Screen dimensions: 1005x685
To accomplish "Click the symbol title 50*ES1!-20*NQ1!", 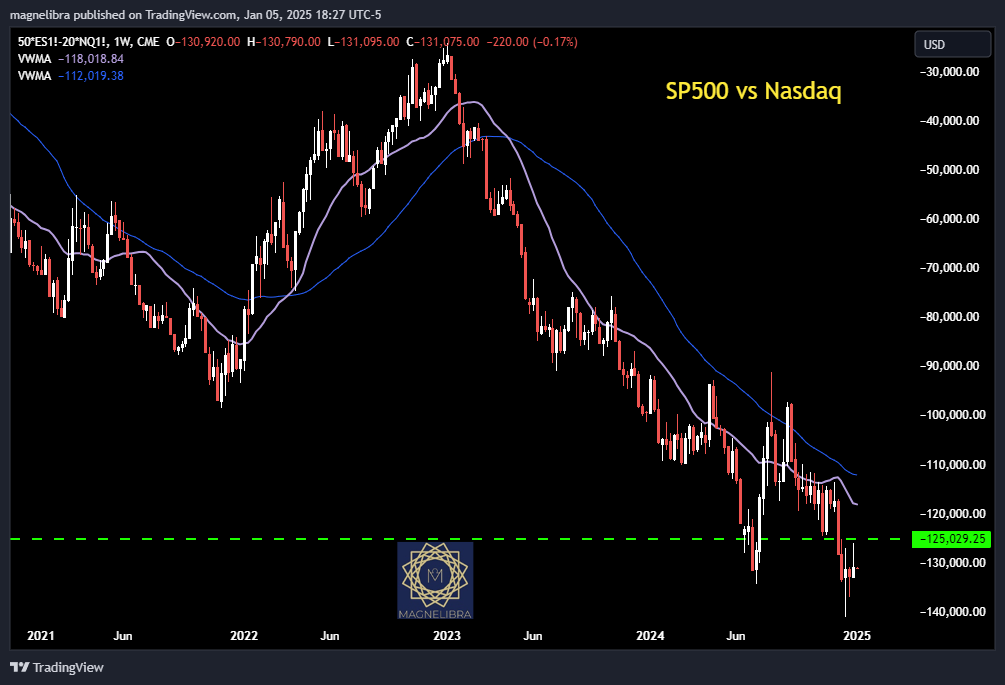I will tap(63, 42).
